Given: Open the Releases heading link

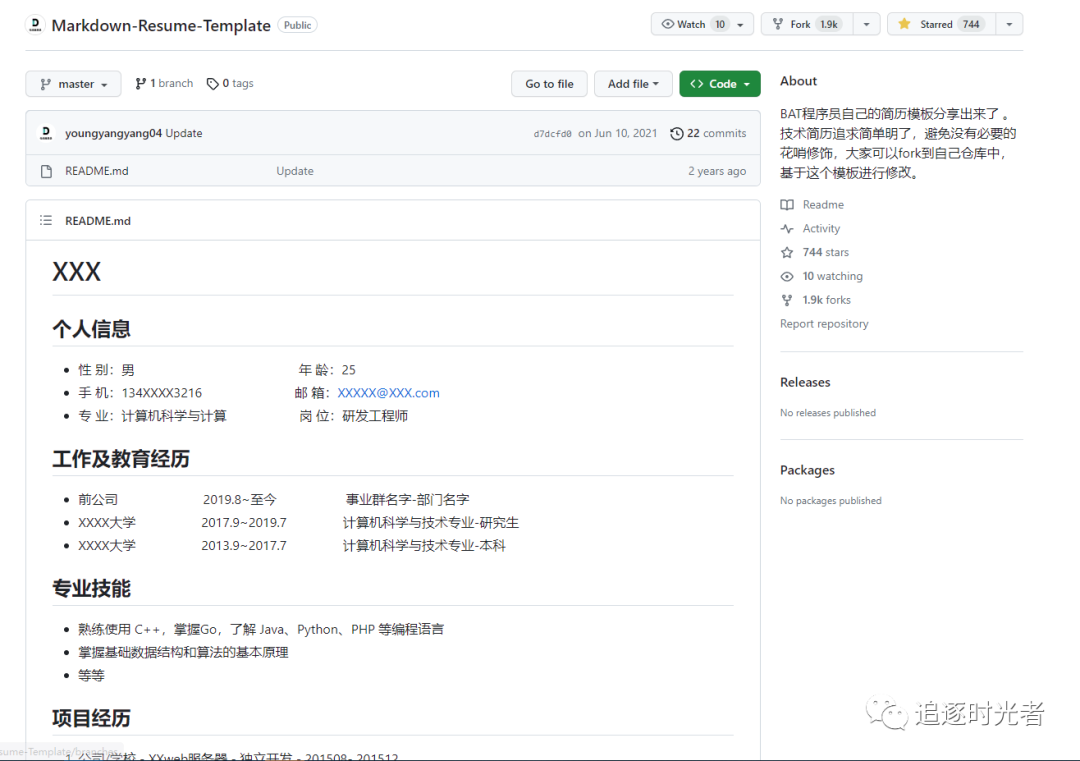Looking at the screenshot, I should tap(805, 382).
